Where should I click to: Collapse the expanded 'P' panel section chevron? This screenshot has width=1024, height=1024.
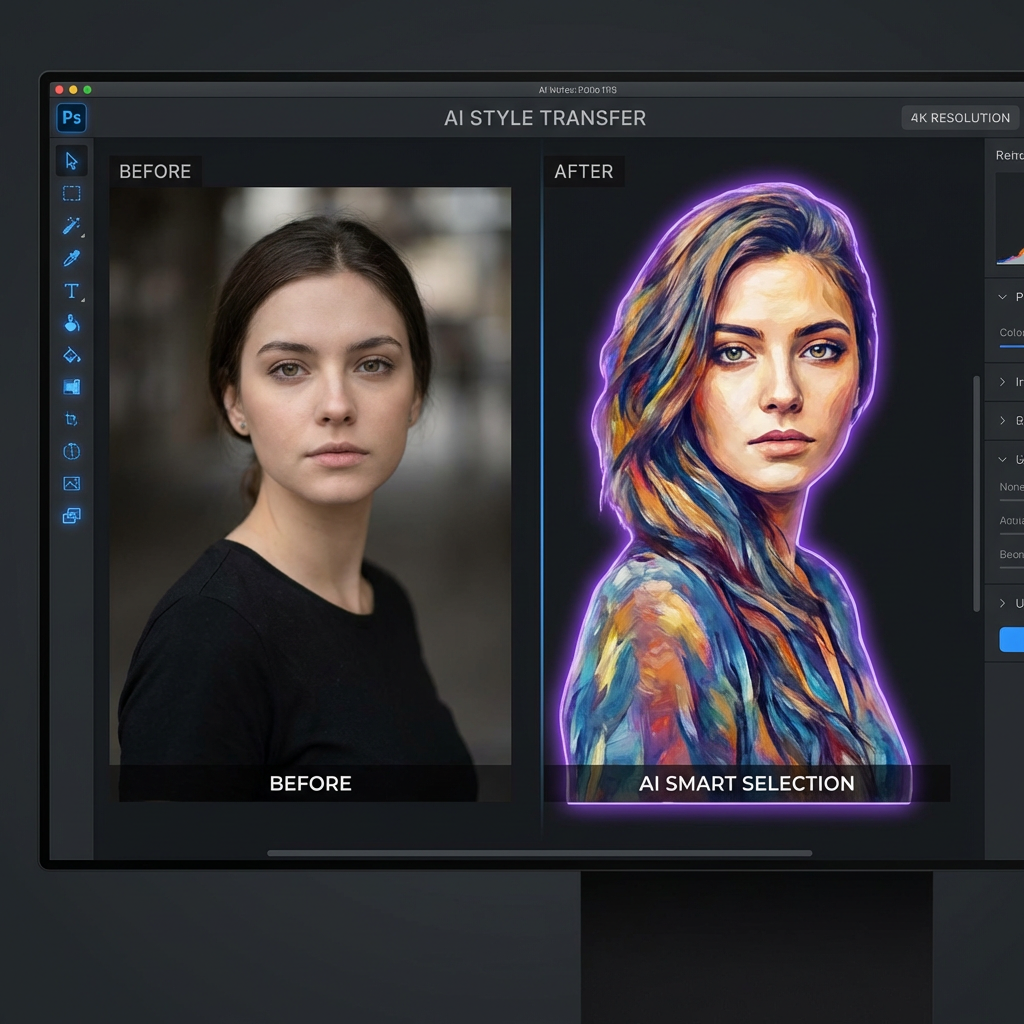(1002, 297)
